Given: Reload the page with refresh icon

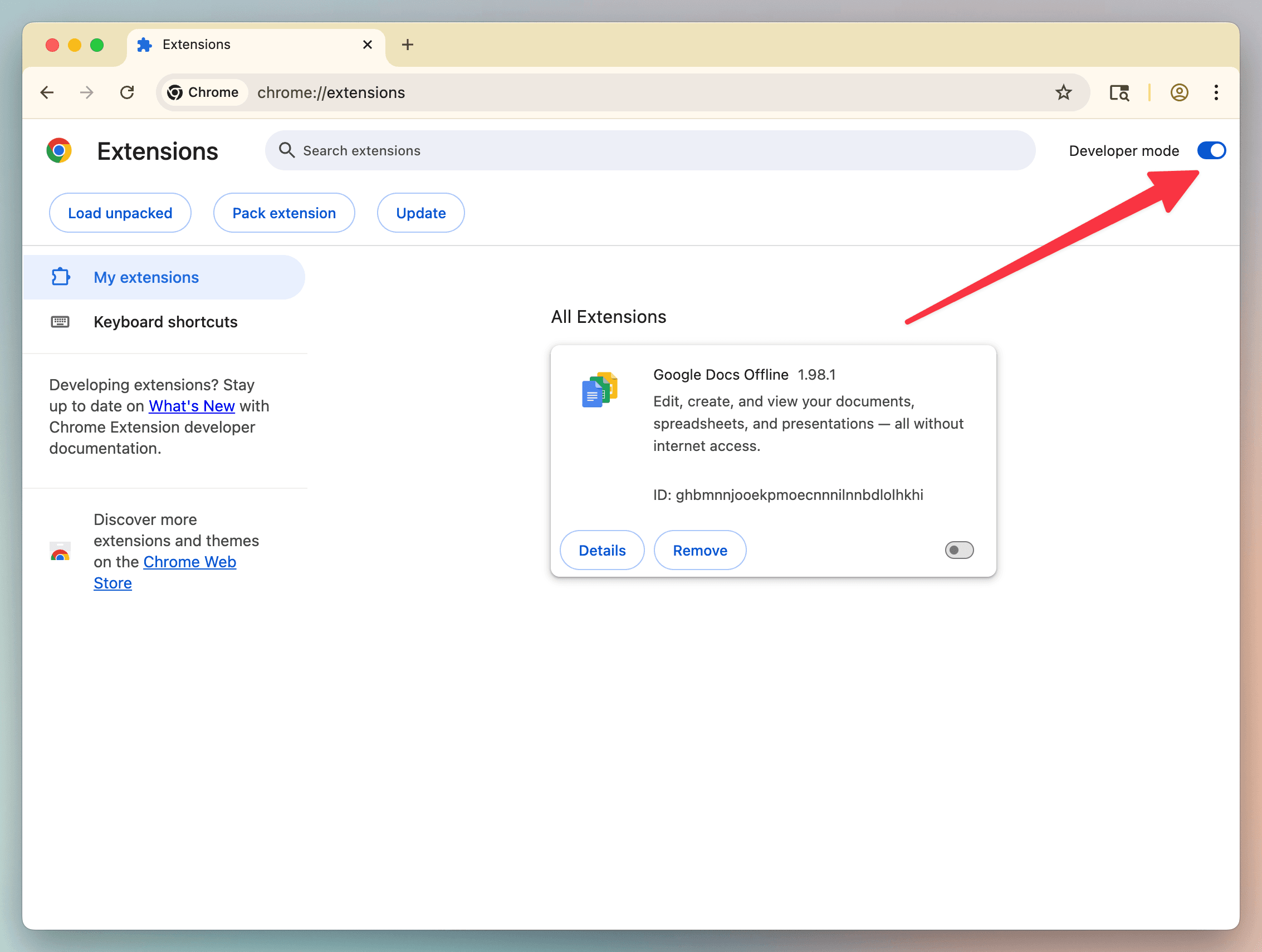Looking at the screenshot, I should (127, 92).
